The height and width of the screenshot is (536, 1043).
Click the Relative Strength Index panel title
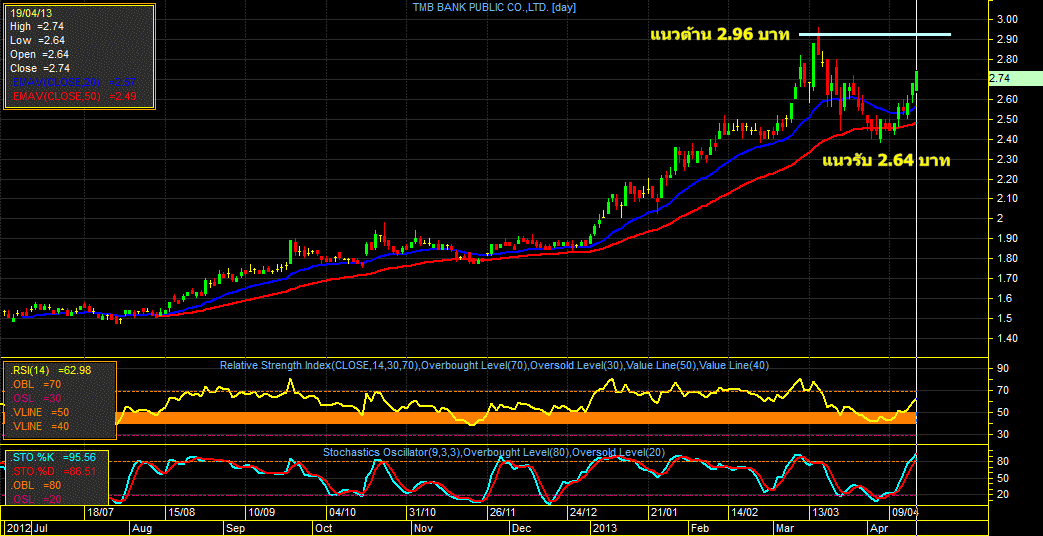pyautogui.click(x=495, y=365)
